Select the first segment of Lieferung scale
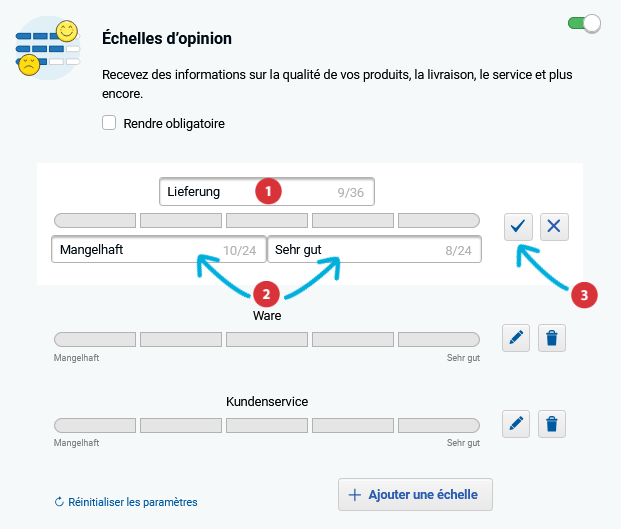This screenshot has width=621, height=529. pos(95,221)
